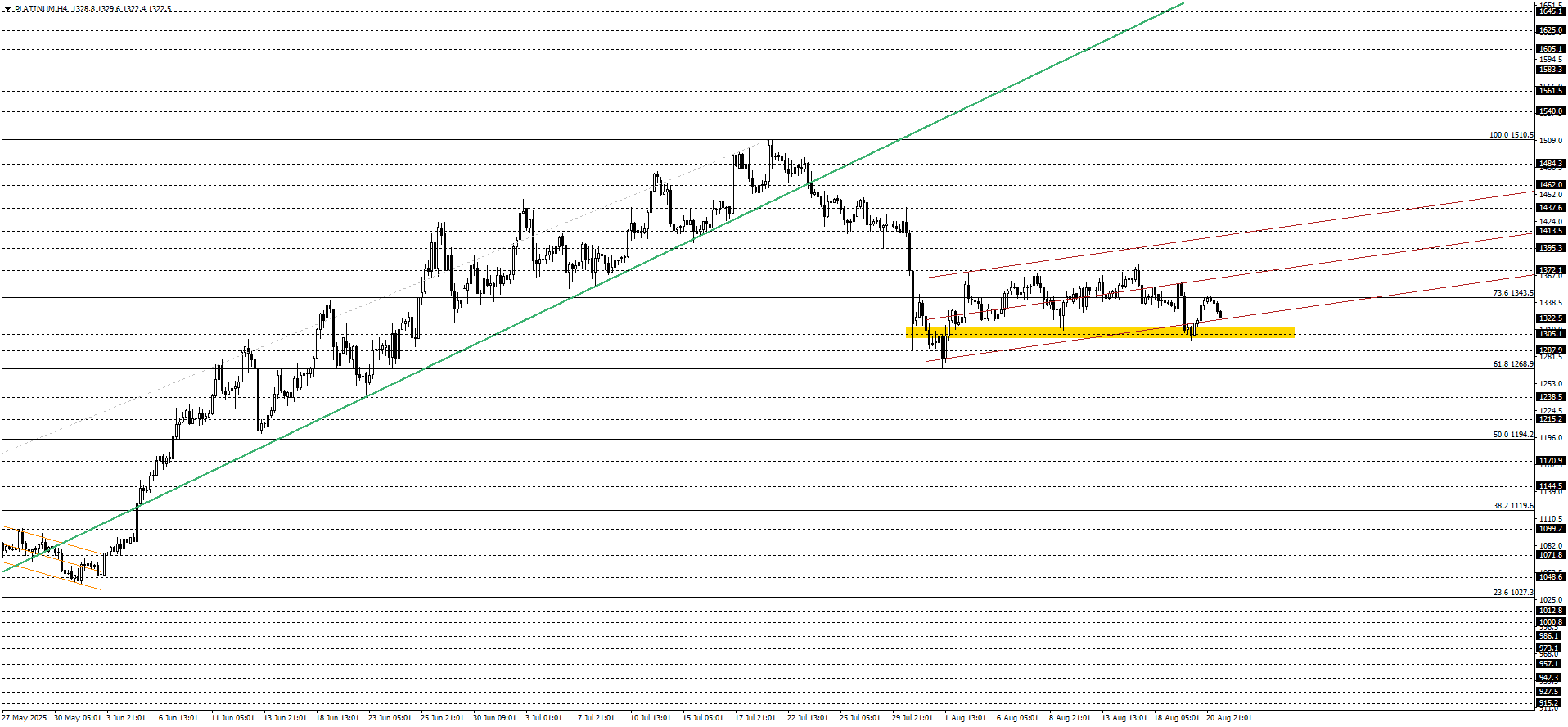Click the 1322.5 current price tag
Image resolution: width=1568 pixels, height=727 pixels.
1551,318
